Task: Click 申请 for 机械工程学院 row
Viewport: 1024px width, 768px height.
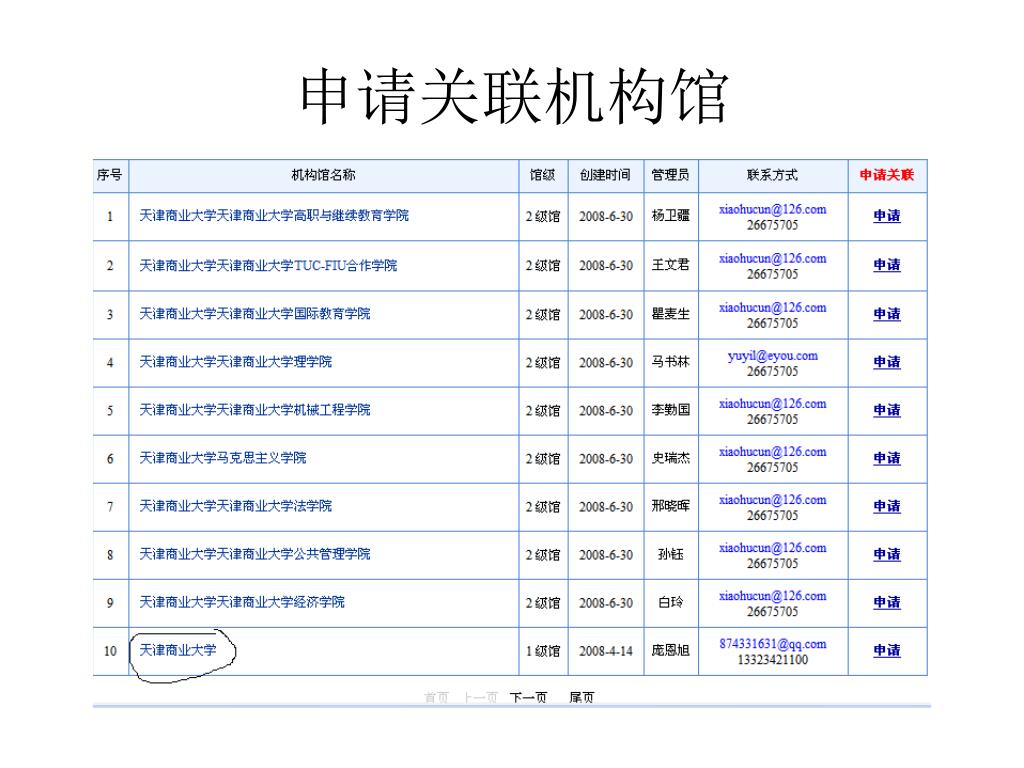Action: [x=887, y=410]
